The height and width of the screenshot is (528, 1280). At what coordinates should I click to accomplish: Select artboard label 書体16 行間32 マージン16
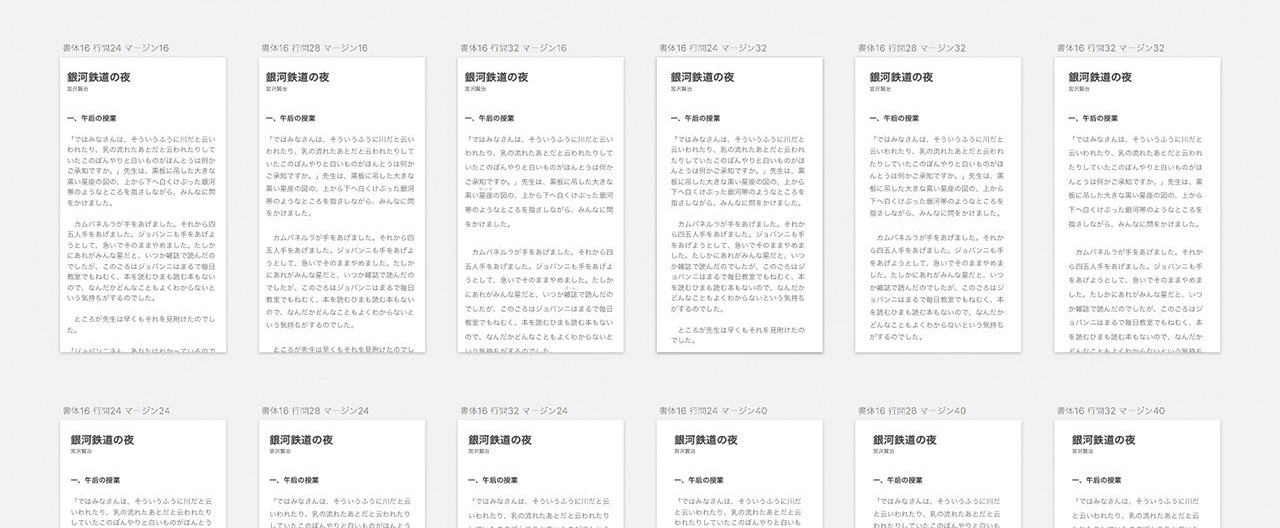[x=513, y=48]
